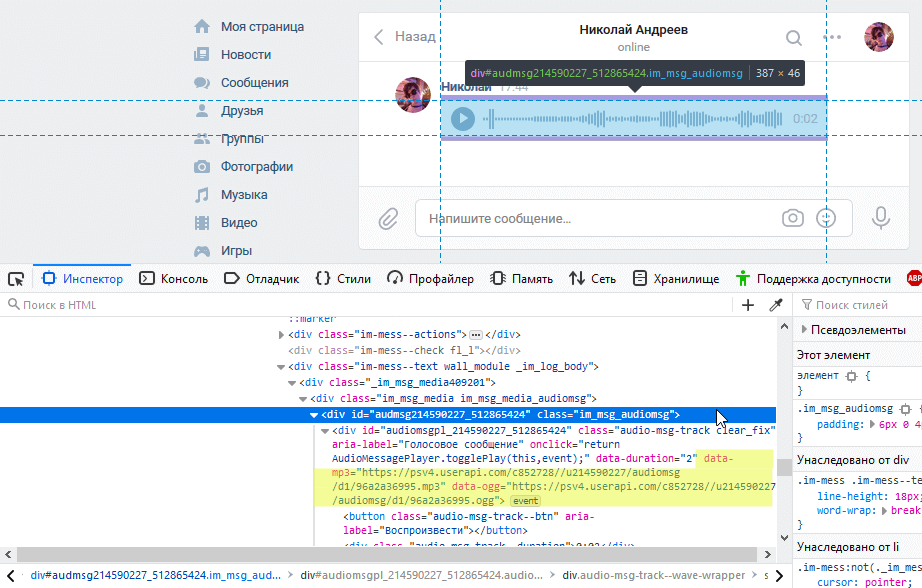Pick a color with the eyedropper tool
922x588 pixels.
pyautogui.click(x=776, y=305)
